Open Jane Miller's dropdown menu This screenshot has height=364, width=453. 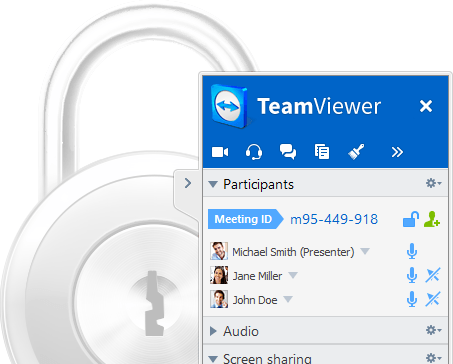point(293,275)
